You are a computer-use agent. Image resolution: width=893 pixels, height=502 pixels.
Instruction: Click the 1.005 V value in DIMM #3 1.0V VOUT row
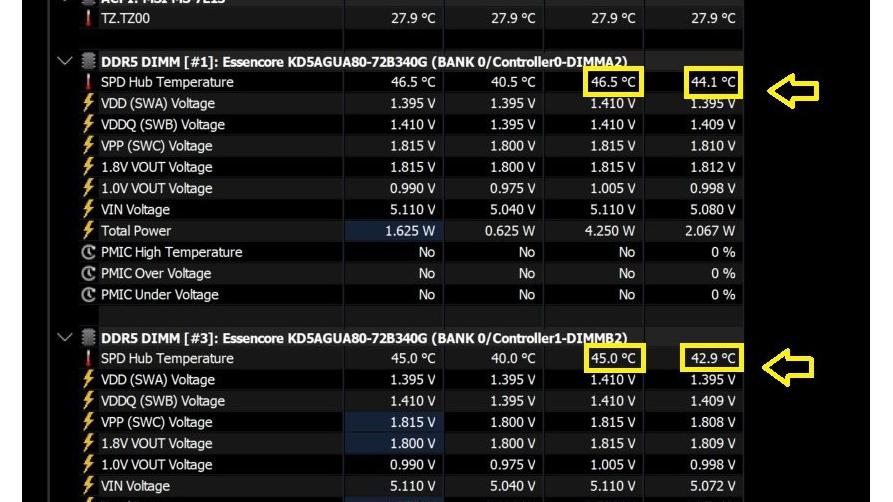click(x=613, y=464)
